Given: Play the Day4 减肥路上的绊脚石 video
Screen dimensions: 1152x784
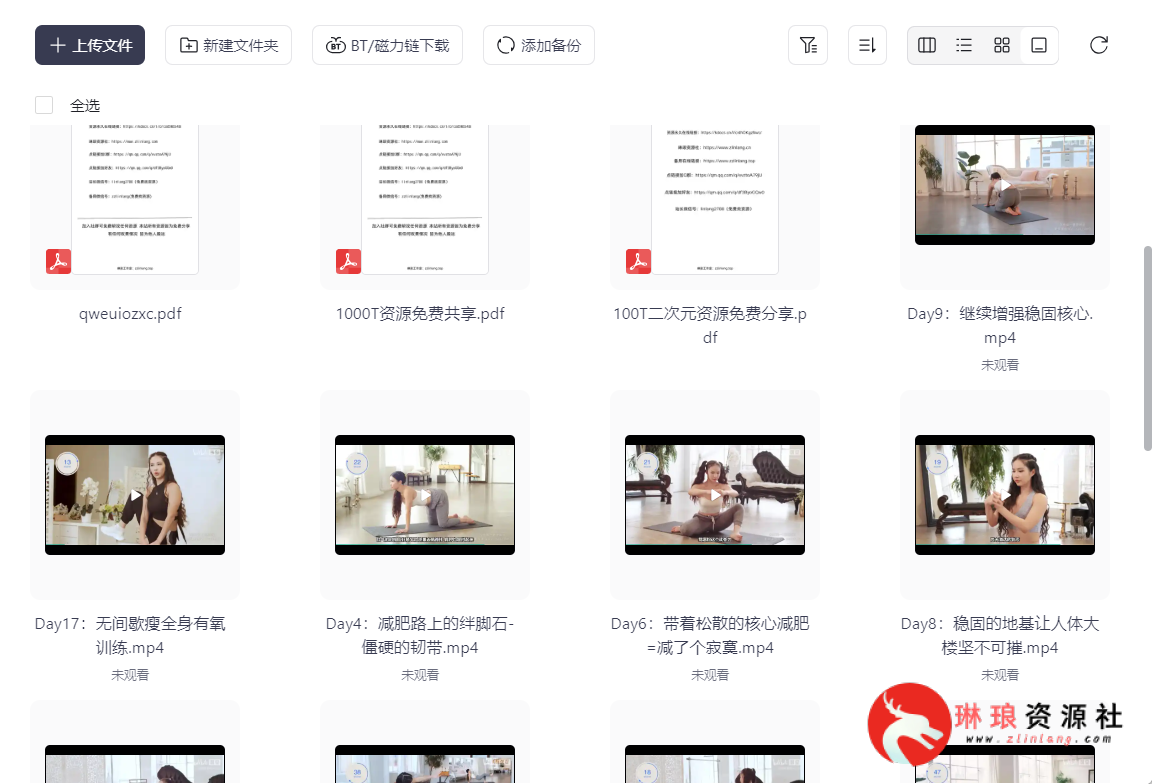Looking at the screenshot, I should coord(425,495).
